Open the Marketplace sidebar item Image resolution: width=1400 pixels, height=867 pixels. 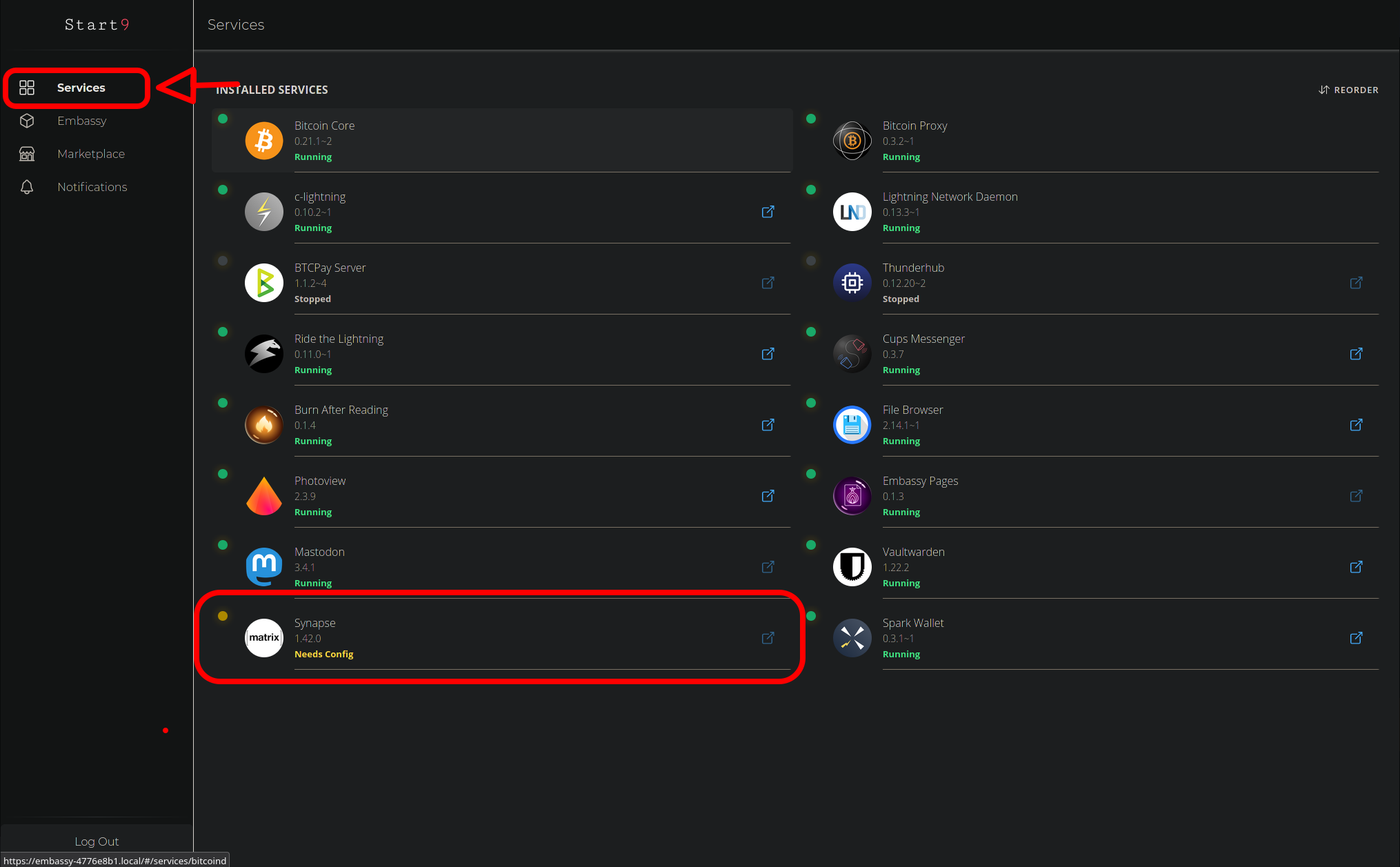pos(90,154)
